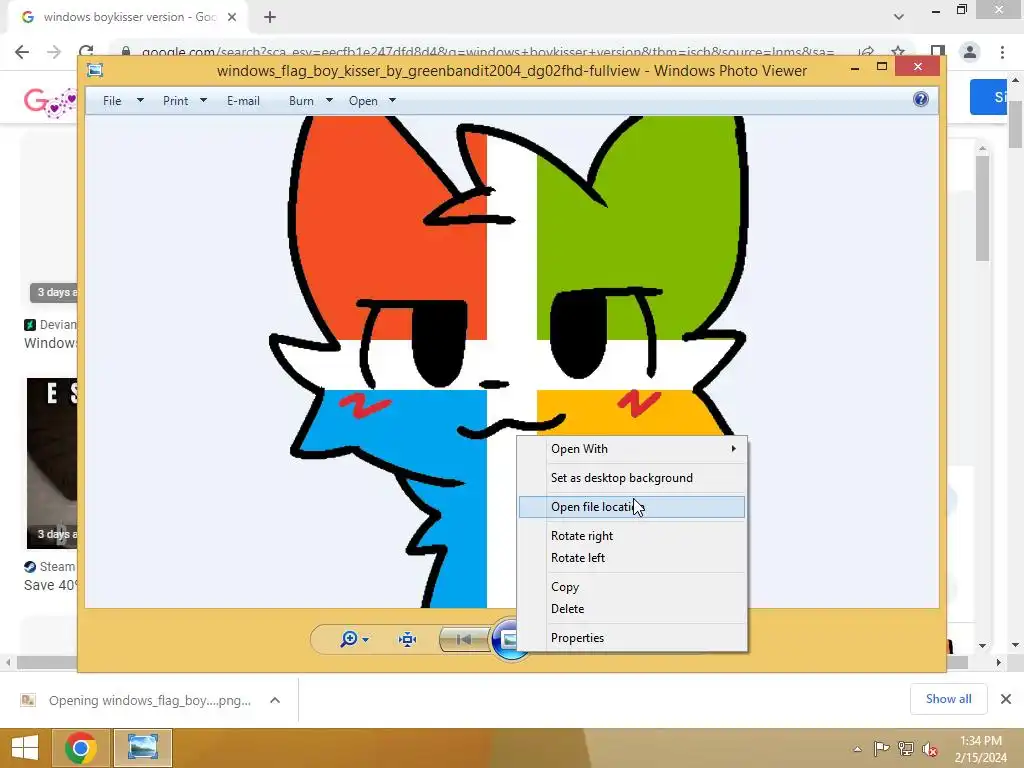This screenshot has width=1024, height=768.
Task: Expand the Print dropdown arrow
Action: pyautogui.click(x=203, y=101)
